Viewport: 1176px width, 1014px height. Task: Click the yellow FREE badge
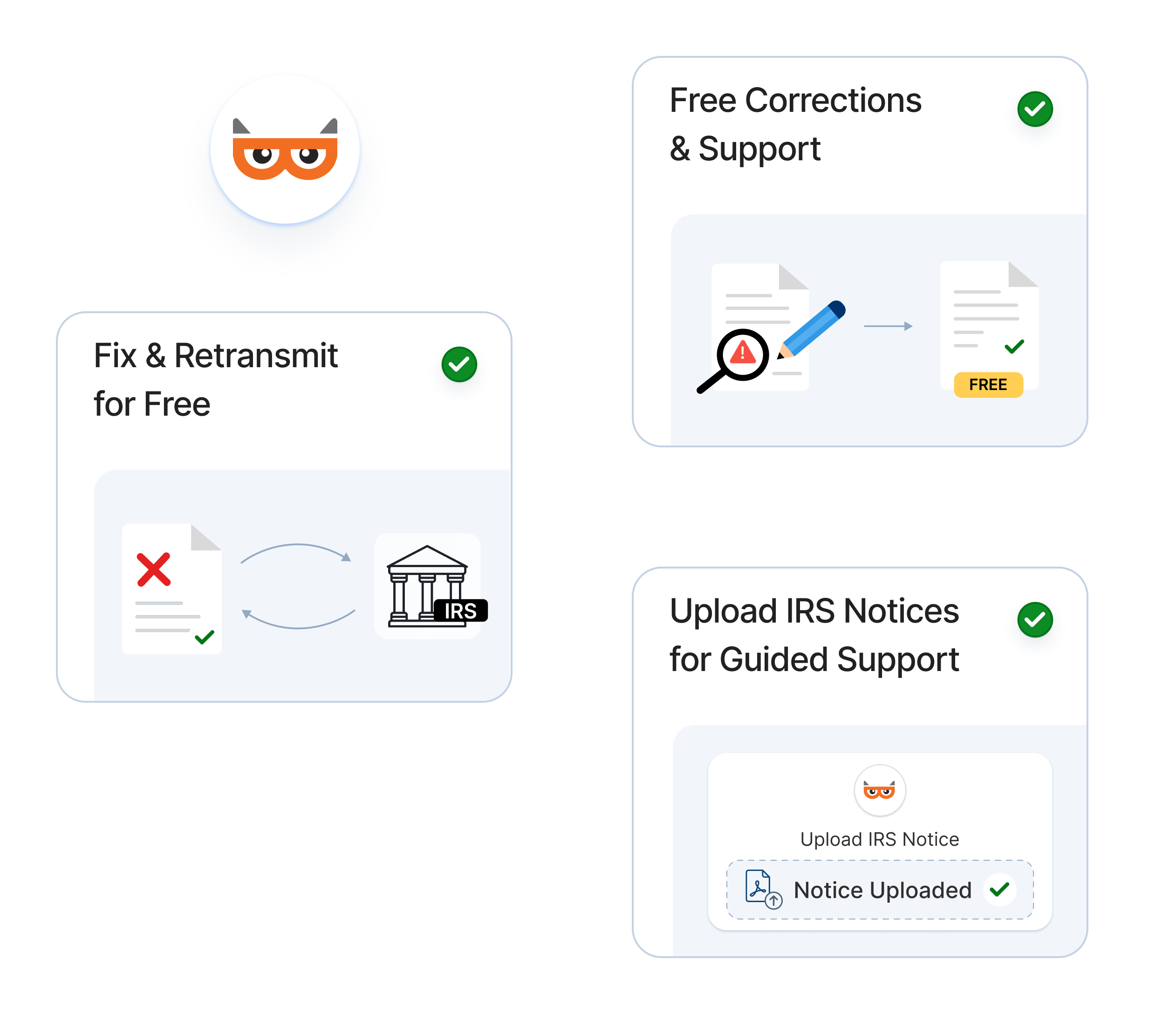point(988,385)
